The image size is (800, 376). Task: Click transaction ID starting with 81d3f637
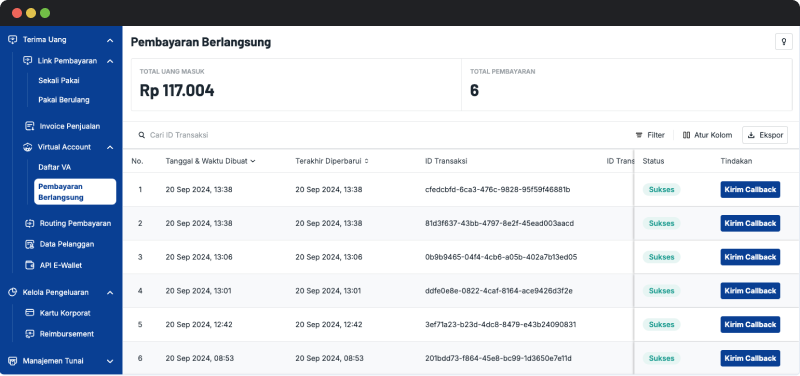(499, 223)
